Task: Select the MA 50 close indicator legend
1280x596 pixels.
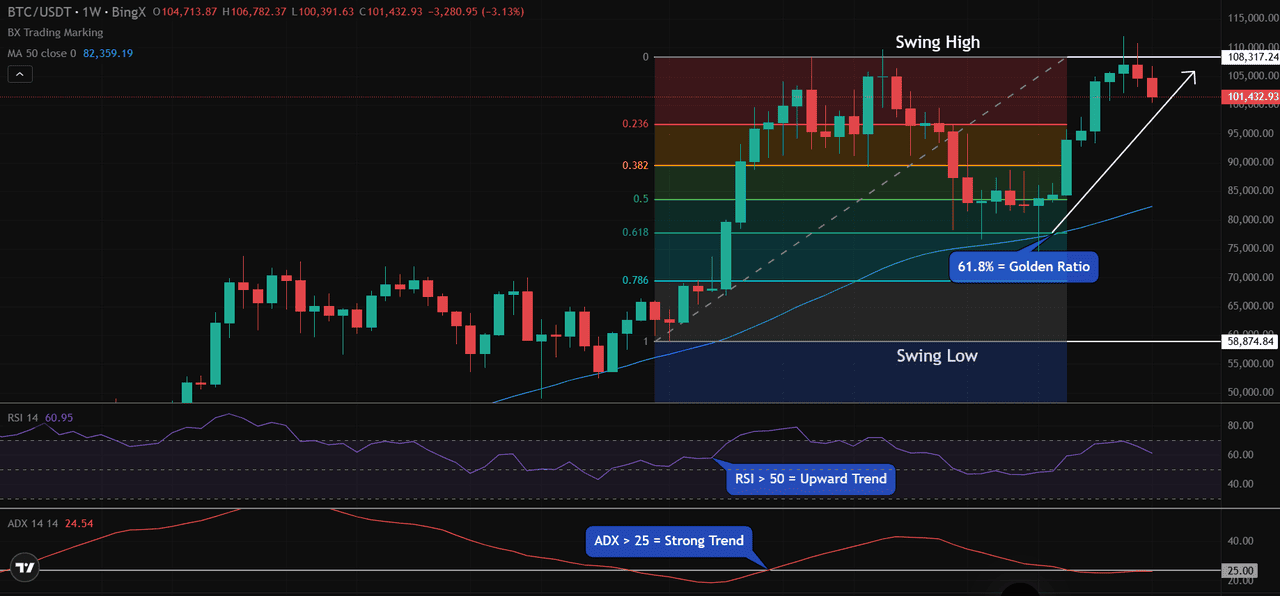Action: [42, 53]
